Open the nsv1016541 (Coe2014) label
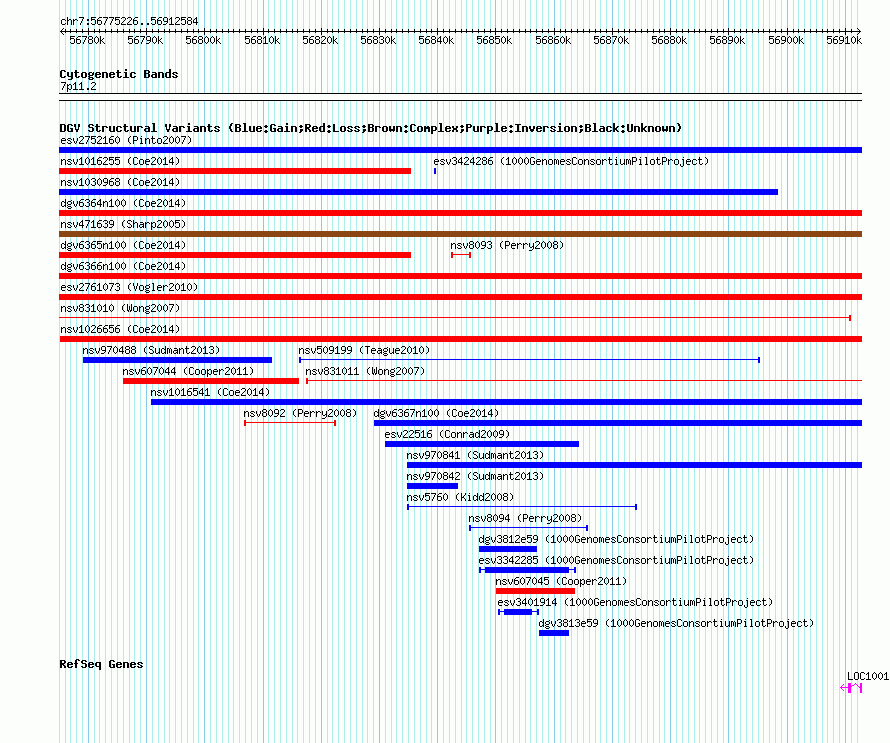 point(210,392)
